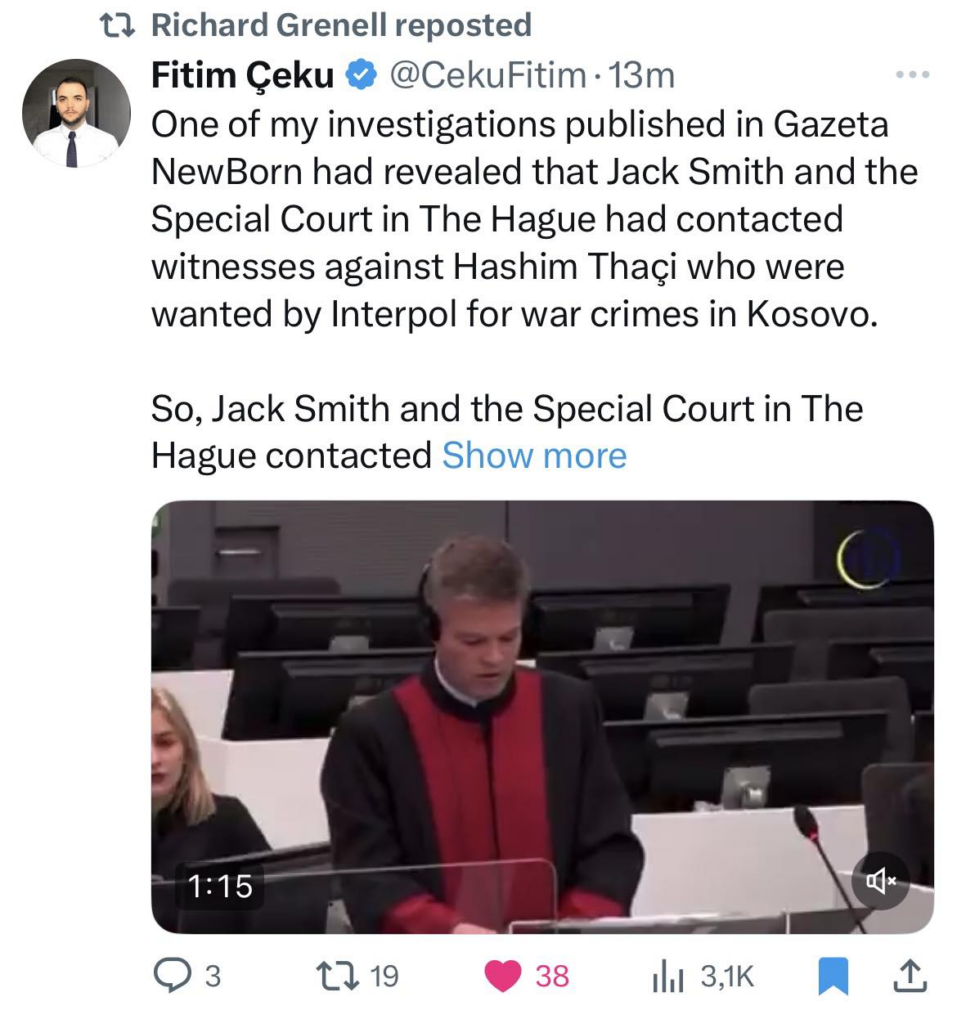Expand tweet text with Show more

coord(534,455)
